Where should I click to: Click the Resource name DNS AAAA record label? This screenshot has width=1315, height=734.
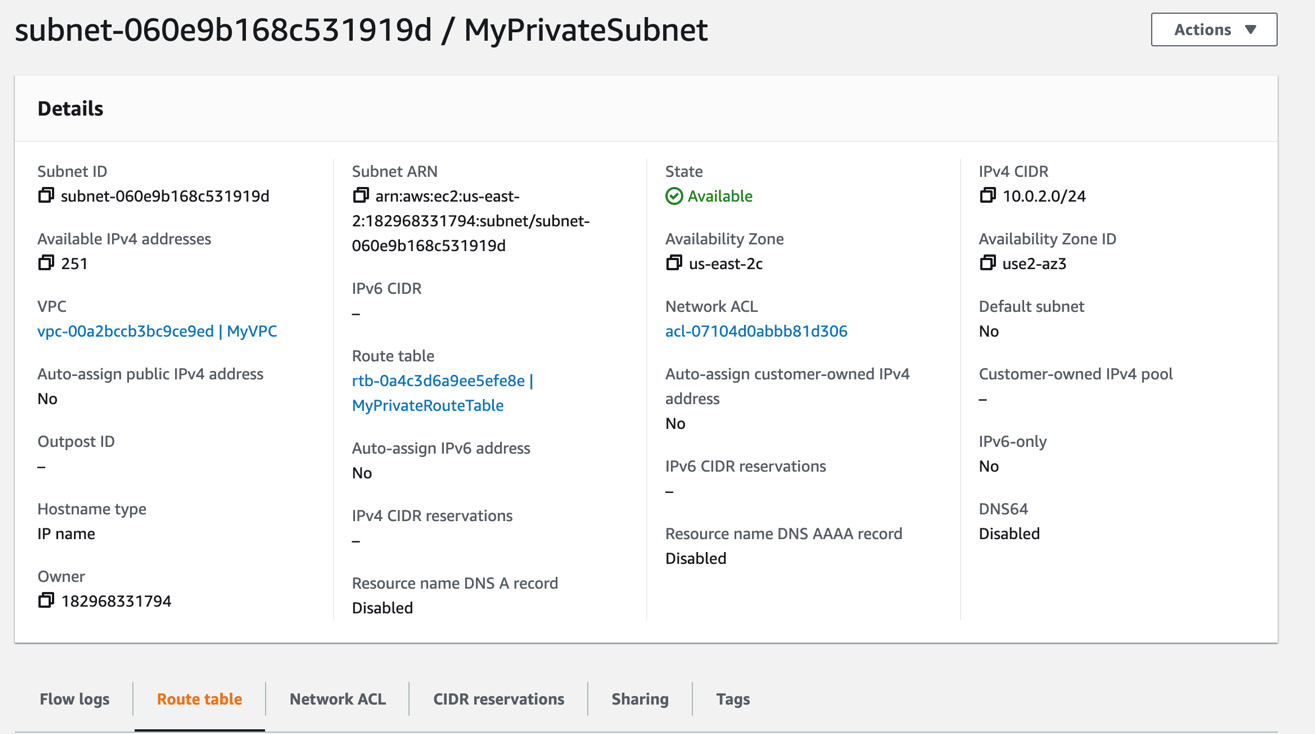(784, 534)
